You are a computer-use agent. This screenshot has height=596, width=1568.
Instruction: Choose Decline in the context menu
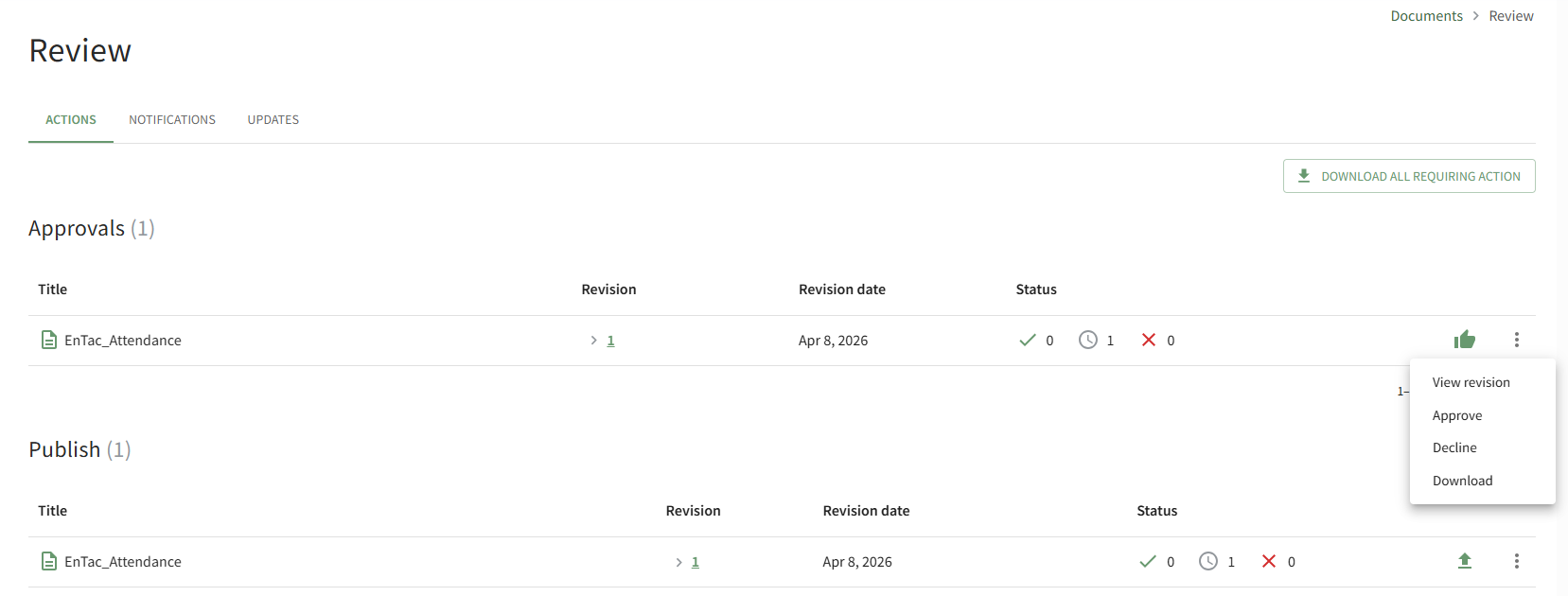1453,447
